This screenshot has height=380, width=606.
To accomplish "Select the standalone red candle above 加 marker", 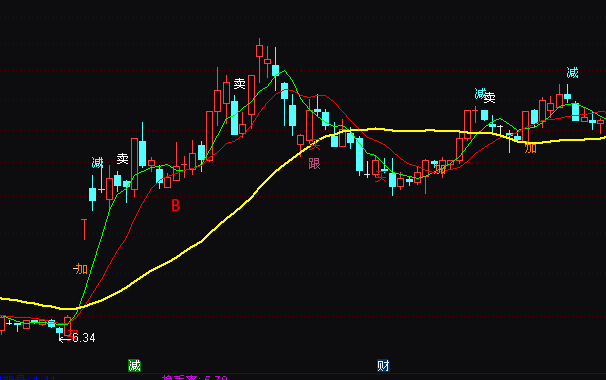I will click(x=84, y=229).
